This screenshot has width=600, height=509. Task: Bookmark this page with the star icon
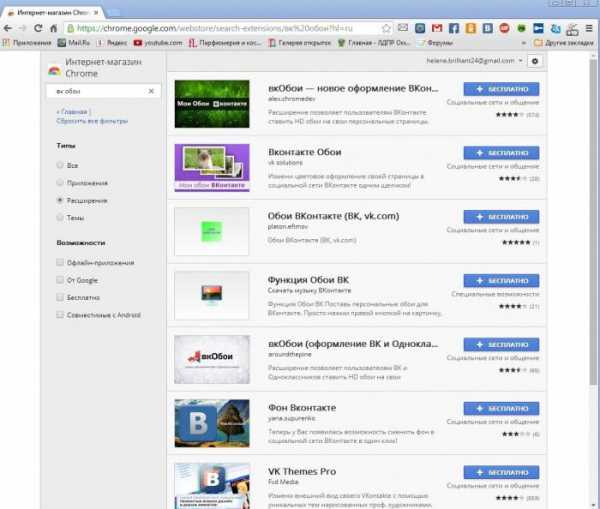[x=386, y=28]
